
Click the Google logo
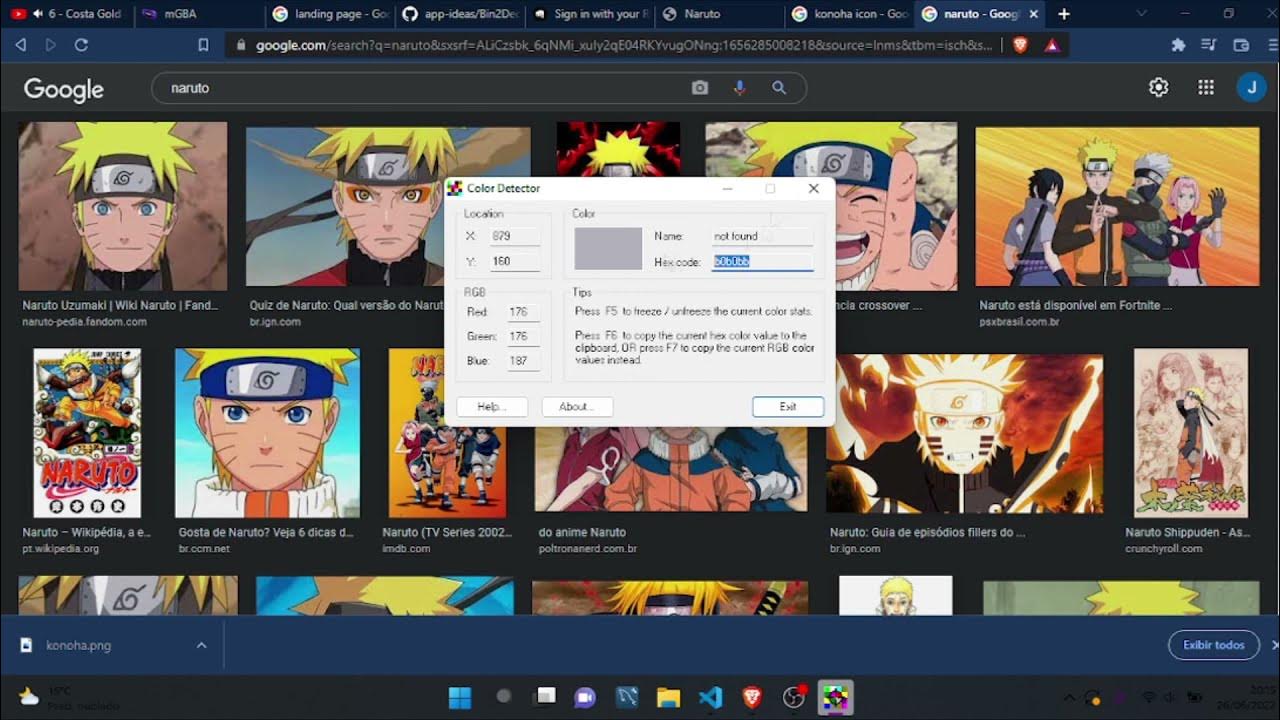tap(64, 89)
